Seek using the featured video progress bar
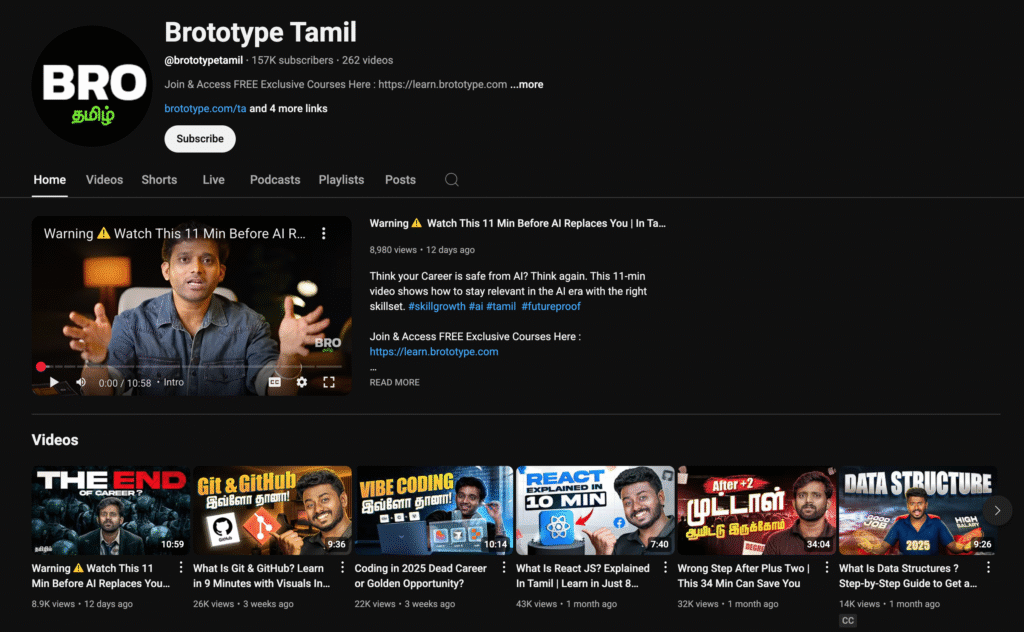The image size is (1024, 632). (x=191, y=366)
